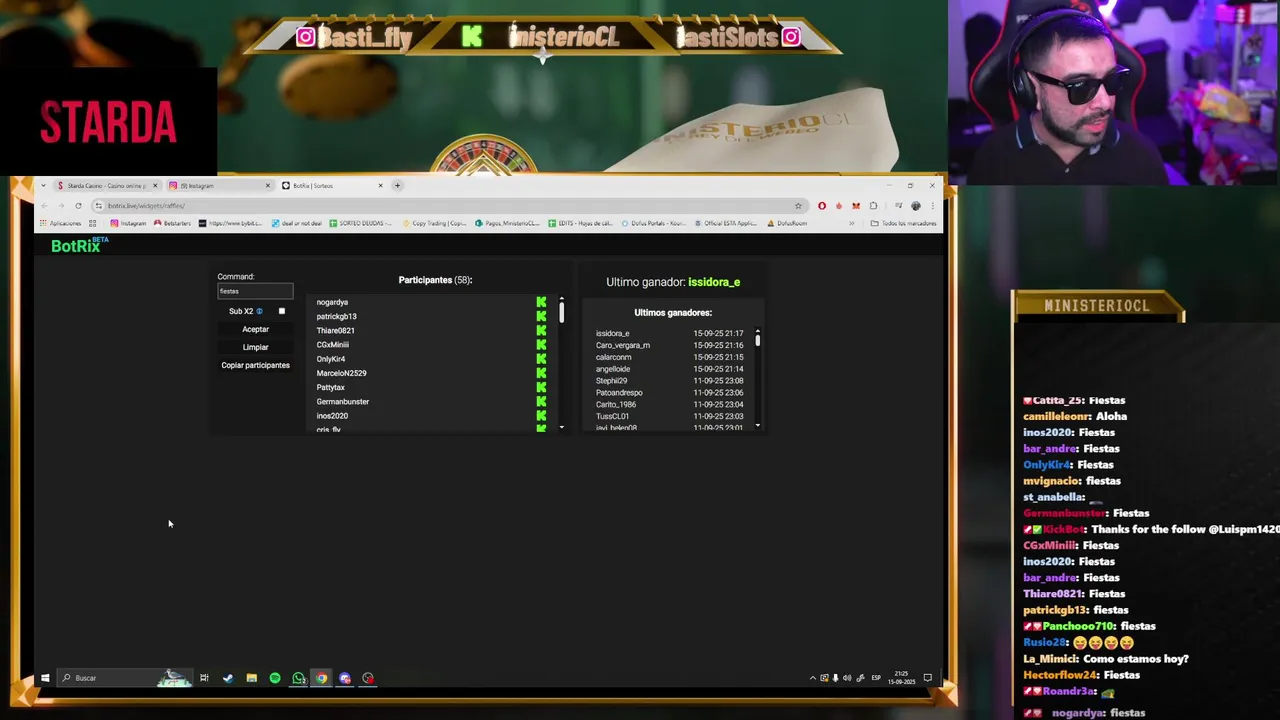Click the taskbar clock showing 21:25
This screenshot has width=1280, height=720.
point(902,678)
